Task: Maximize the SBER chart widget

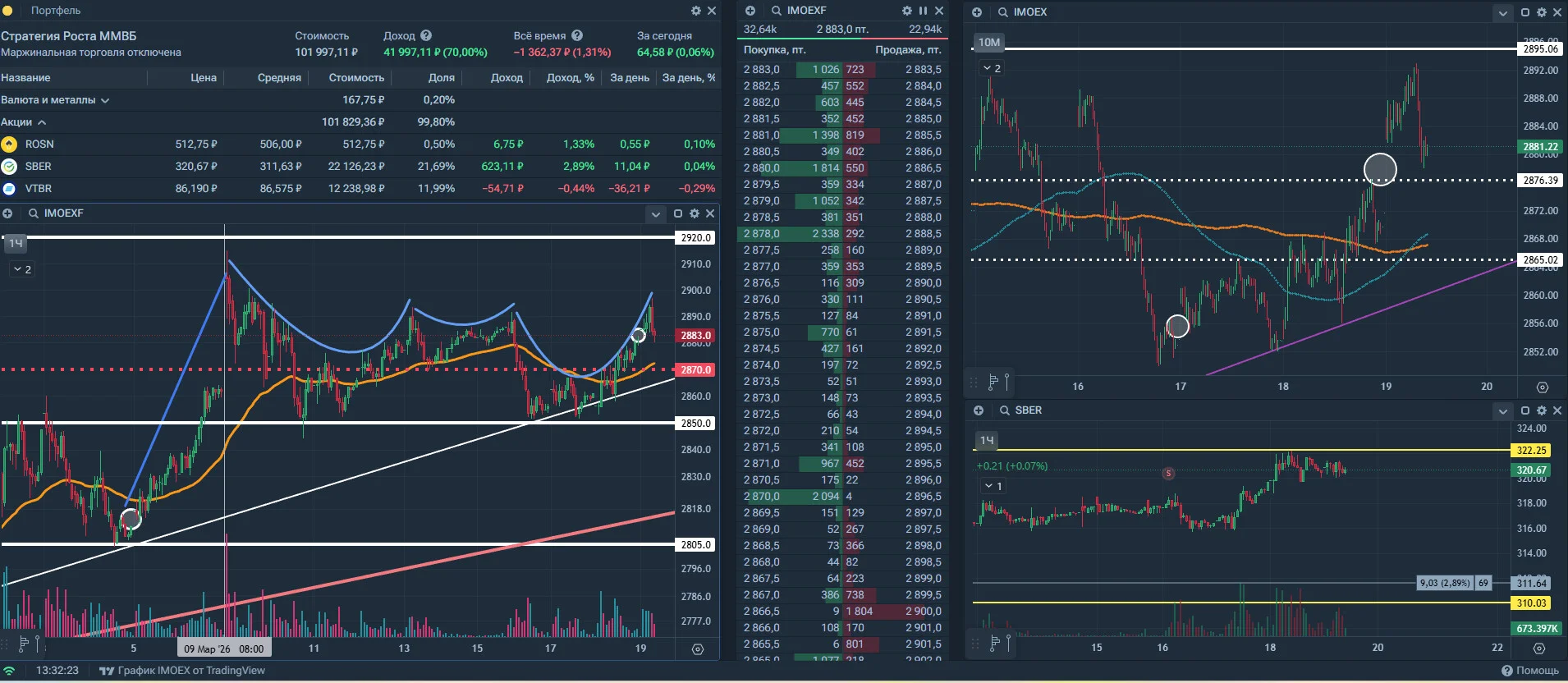Action: click(1525, 410)
